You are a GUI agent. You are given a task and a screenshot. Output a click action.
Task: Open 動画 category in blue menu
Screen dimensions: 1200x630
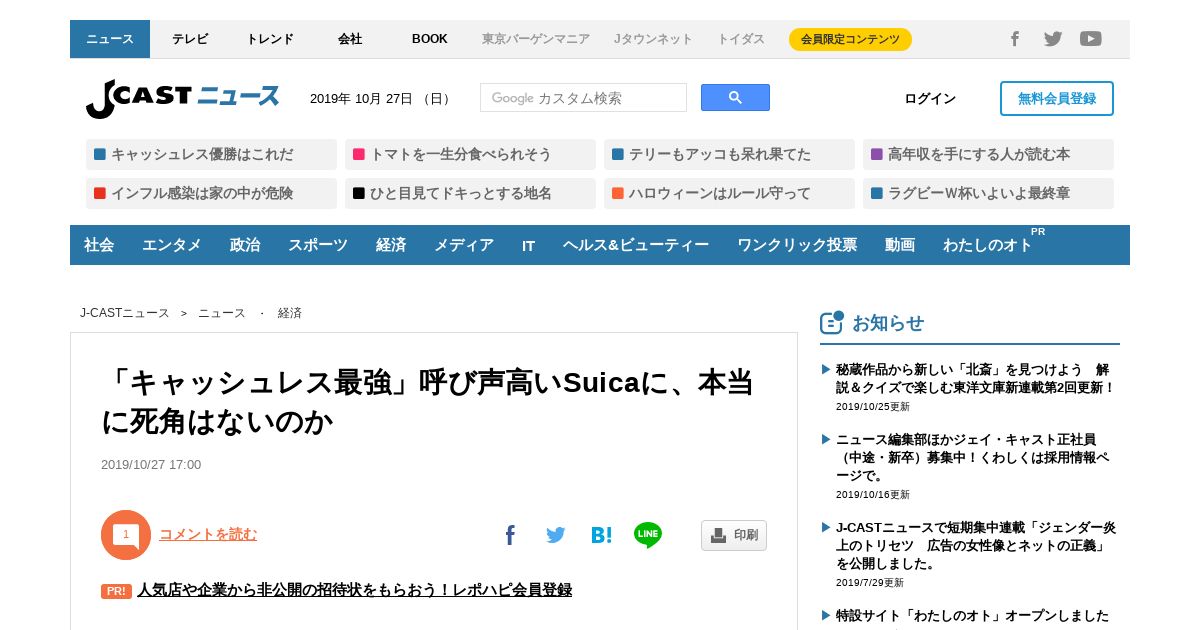tap(900, 245)
